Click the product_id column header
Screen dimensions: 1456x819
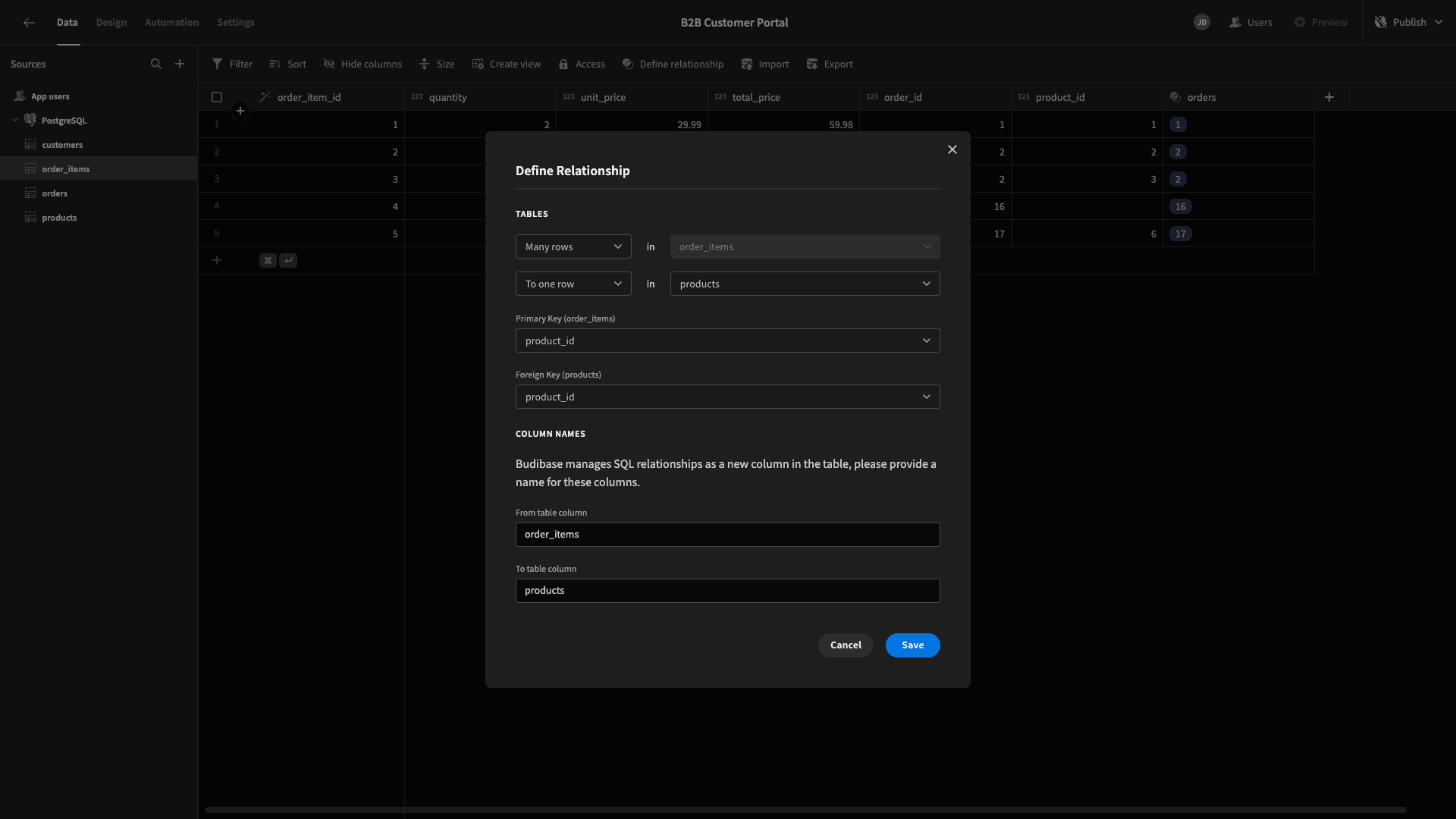1087,97
